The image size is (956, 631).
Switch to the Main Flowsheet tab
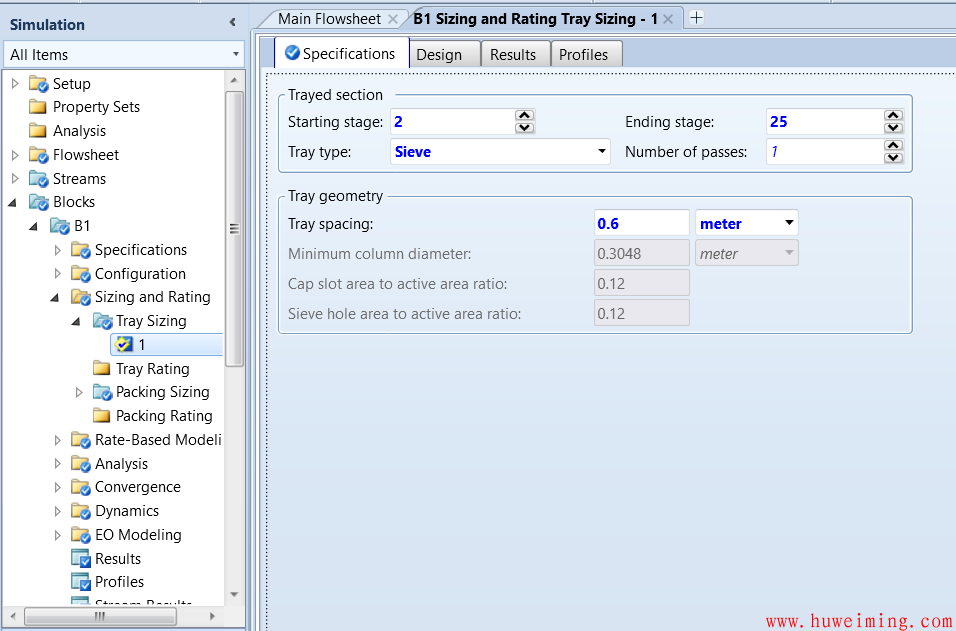click(329, 19)
